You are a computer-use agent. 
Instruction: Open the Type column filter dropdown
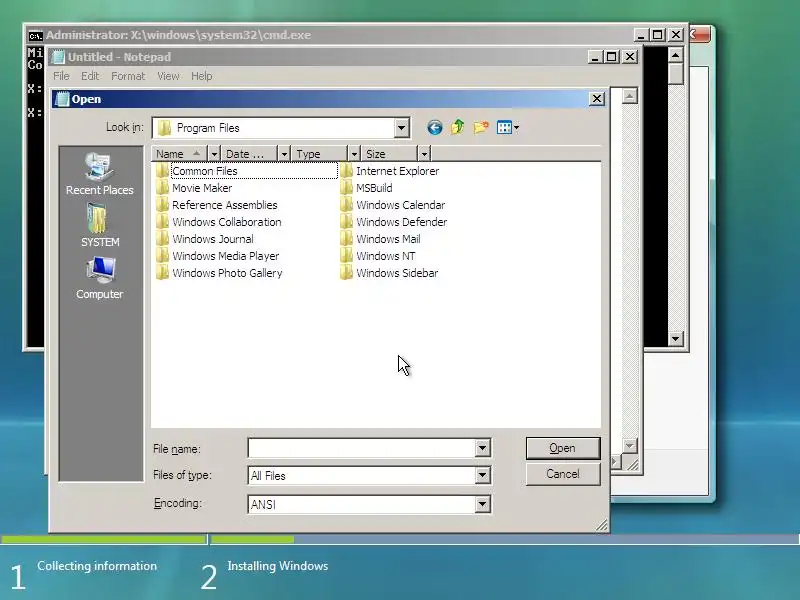(x=354, y=154)
